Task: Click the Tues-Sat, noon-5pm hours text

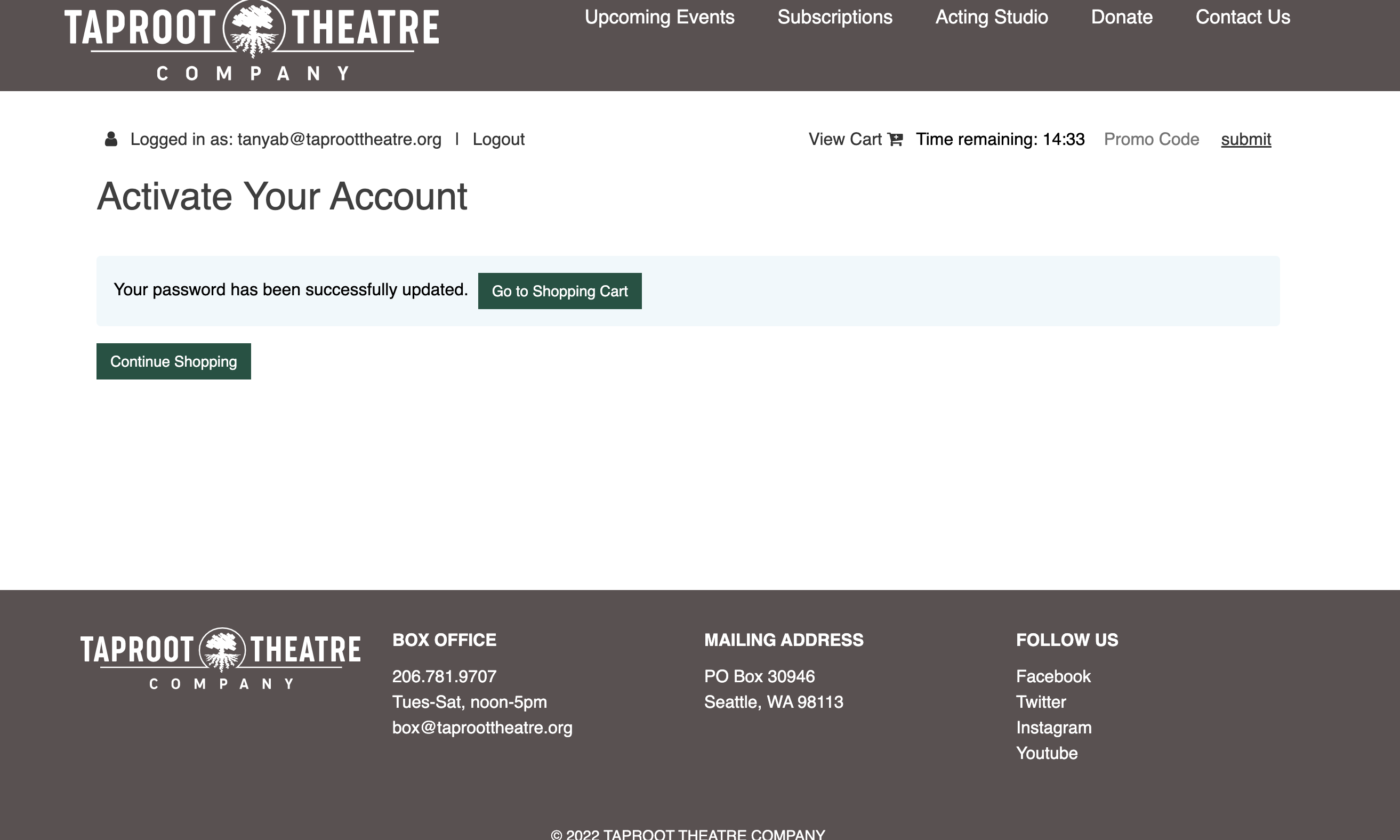Action: pyautogui.click(x=469, y=702)
